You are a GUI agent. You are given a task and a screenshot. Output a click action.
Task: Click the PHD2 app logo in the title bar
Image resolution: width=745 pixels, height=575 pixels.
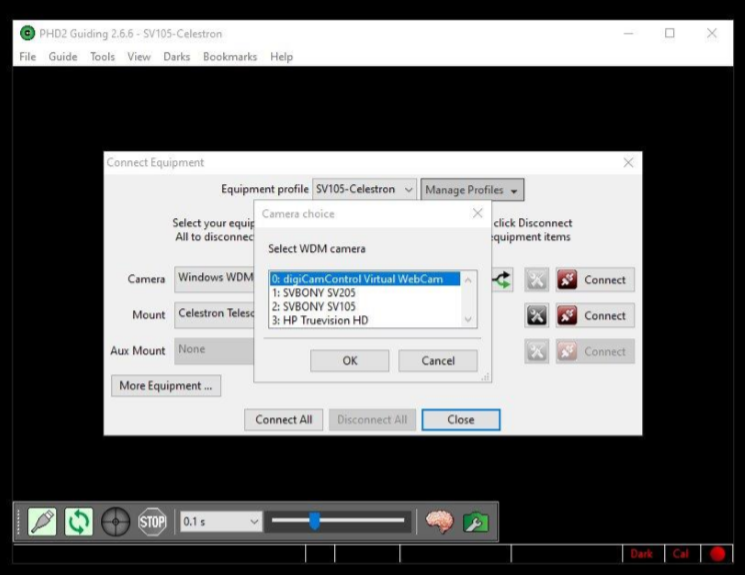click(28, 33)
